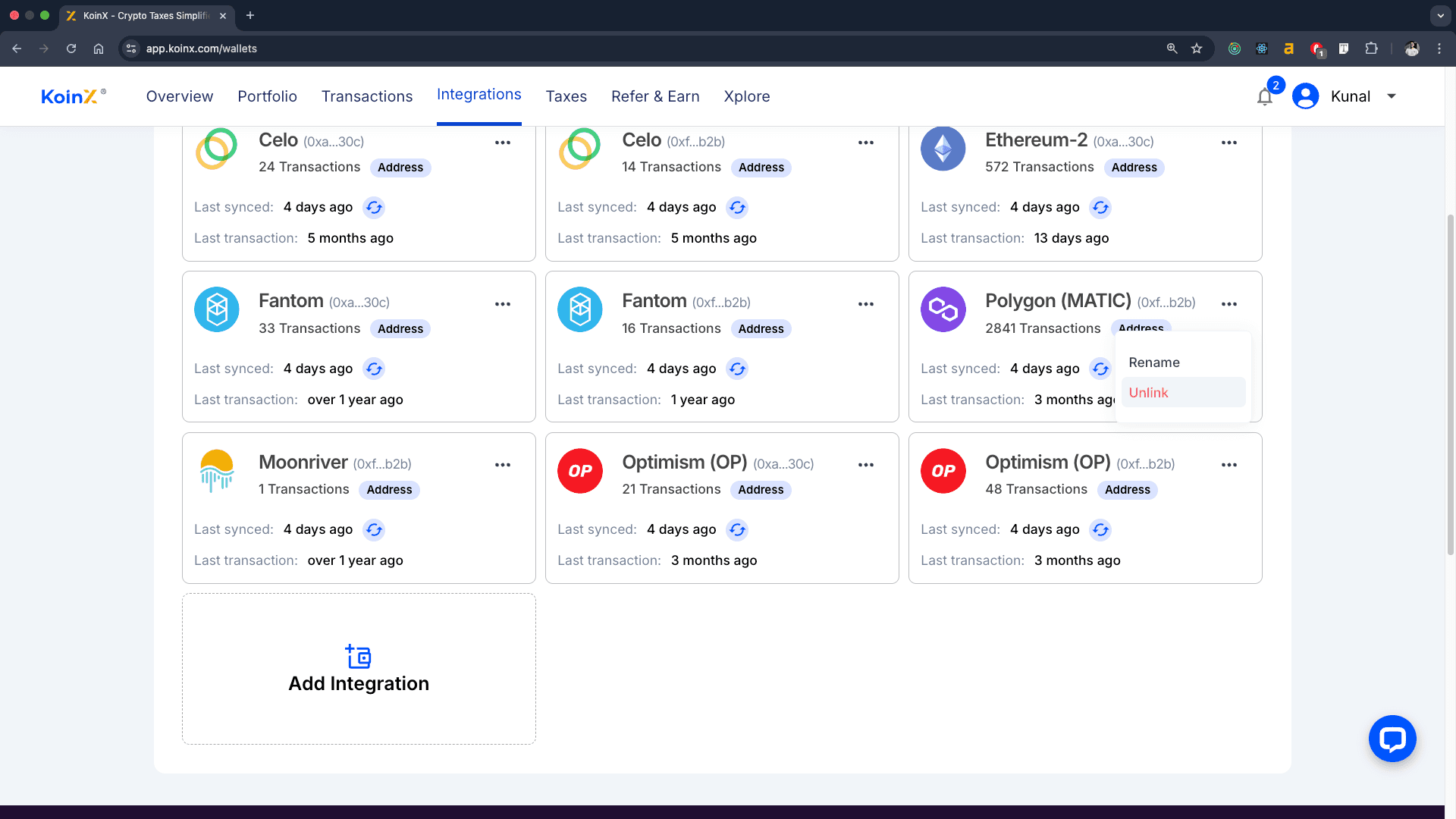
Task: Open a new browser tab
Action: 250,15
